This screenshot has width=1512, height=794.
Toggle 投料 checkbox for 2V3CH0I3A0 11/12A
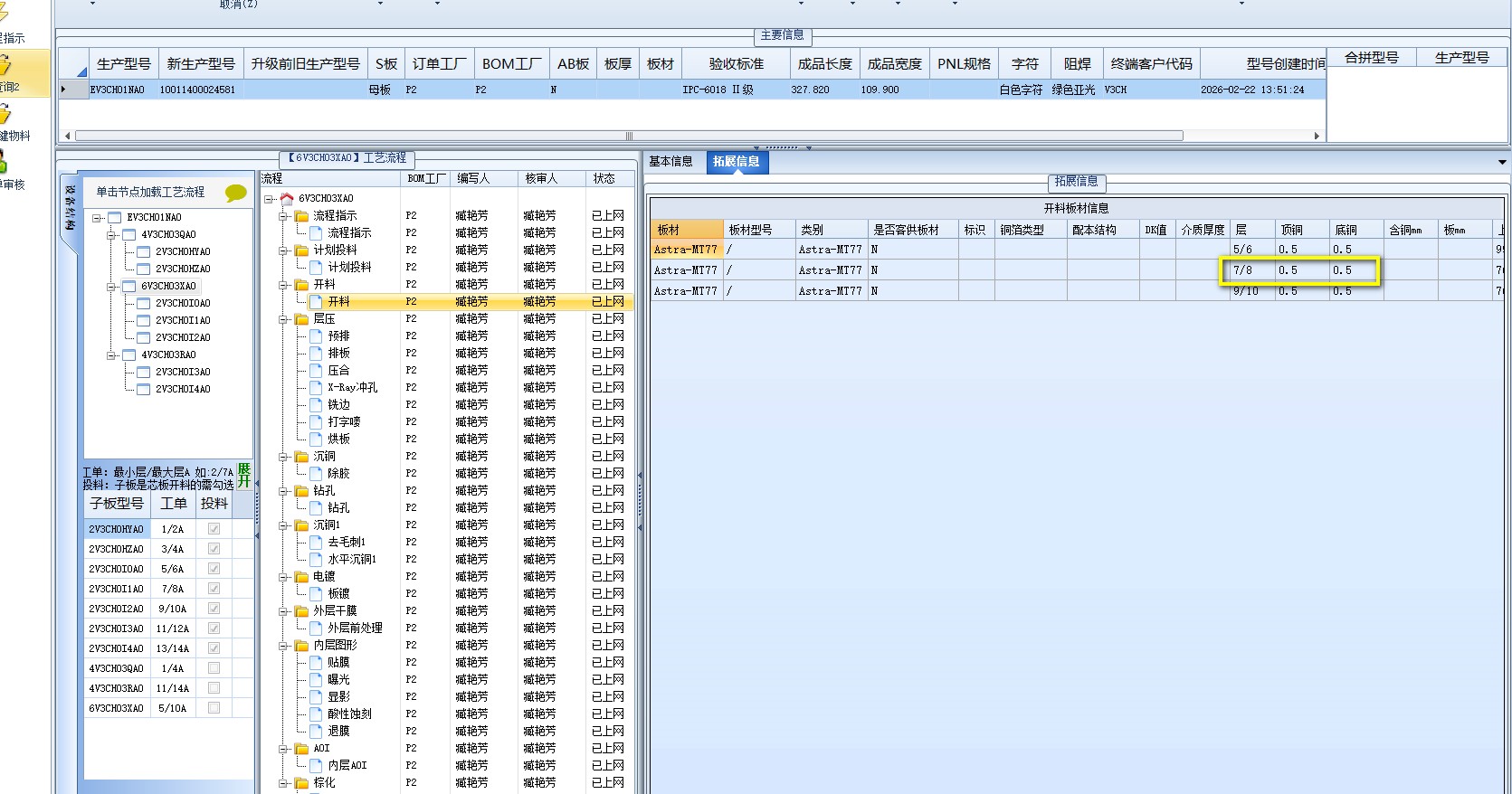[214, 629]
